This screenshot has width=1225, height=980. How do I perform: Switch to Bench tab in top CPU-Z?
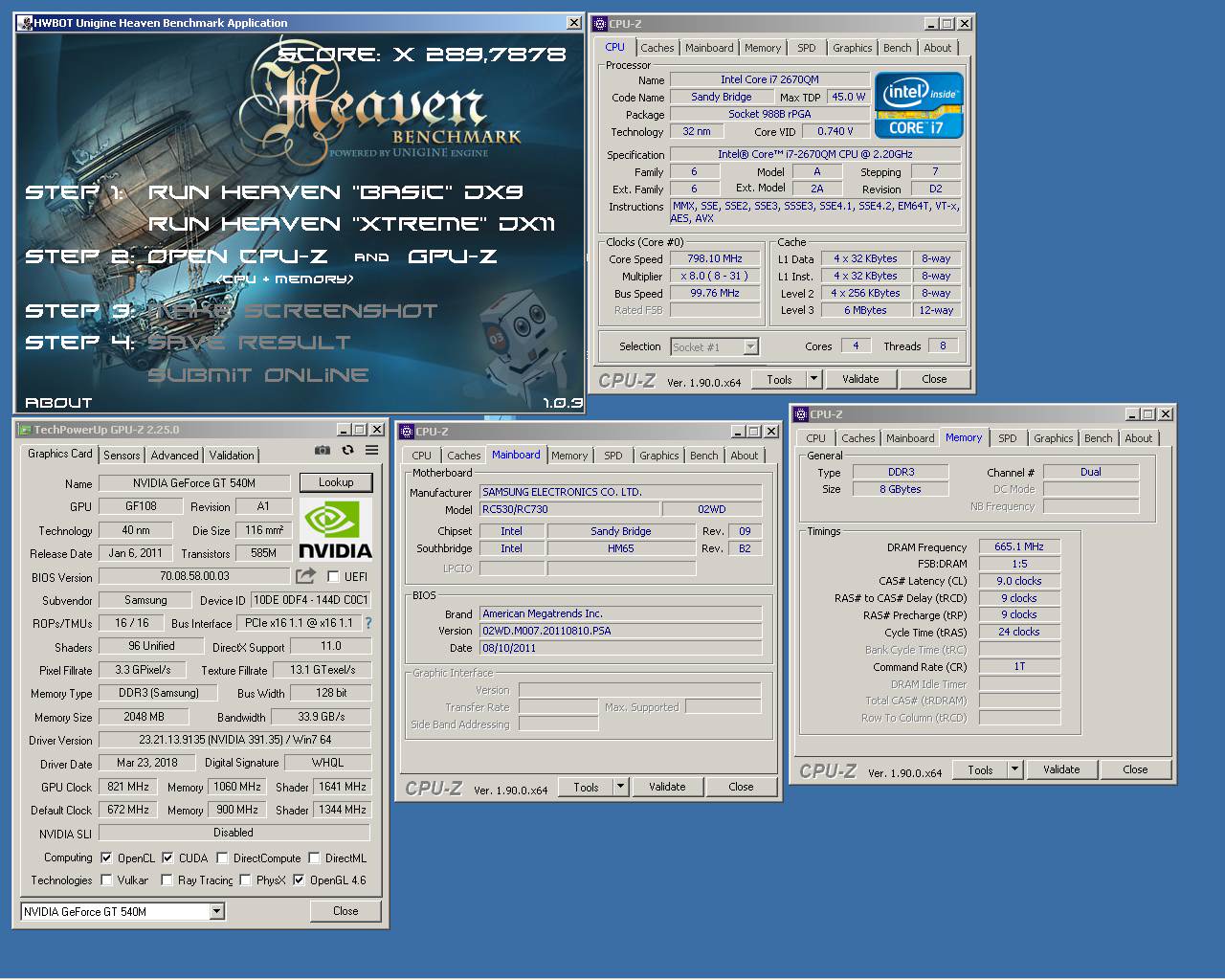click(897, 48)
